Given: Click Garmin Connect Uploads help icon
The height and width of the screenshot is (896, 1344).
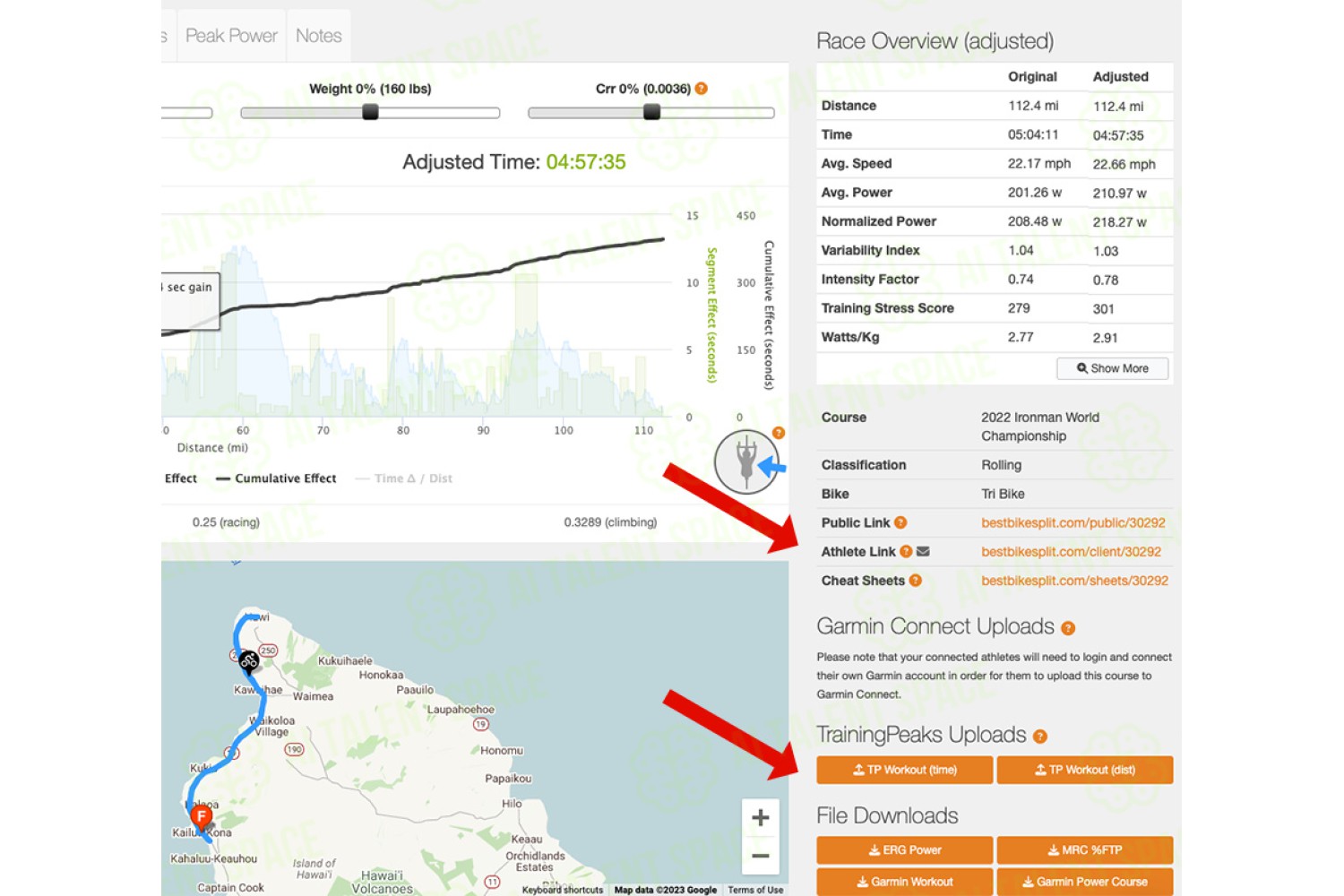Looking at the screenshot, I should (1068, 628).
